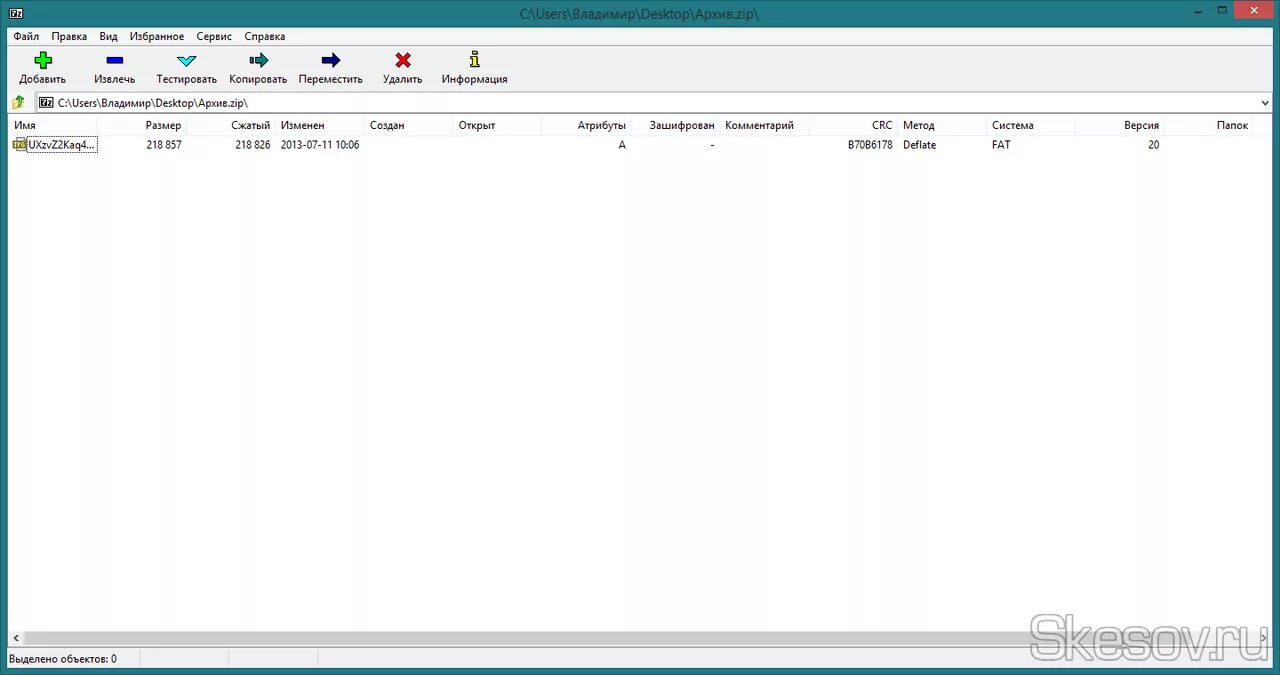The height and width of the screenshot is (675, 1280).
Task: Click the scrollbar right arrow
Action: [1264, 638]
